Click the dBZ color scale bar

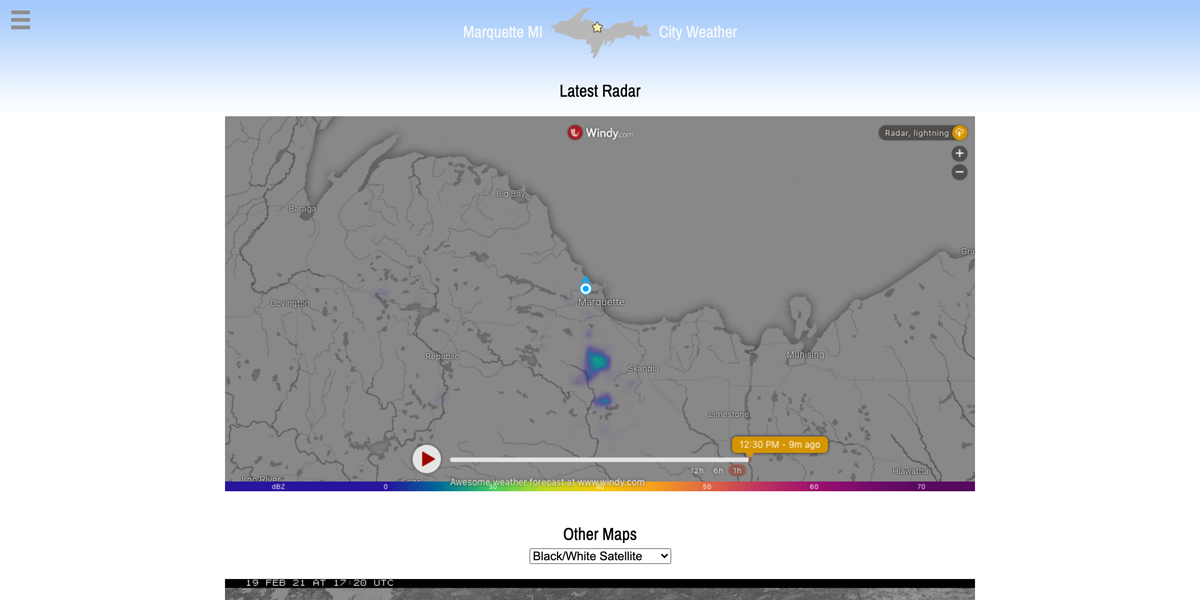coord(600,487)
